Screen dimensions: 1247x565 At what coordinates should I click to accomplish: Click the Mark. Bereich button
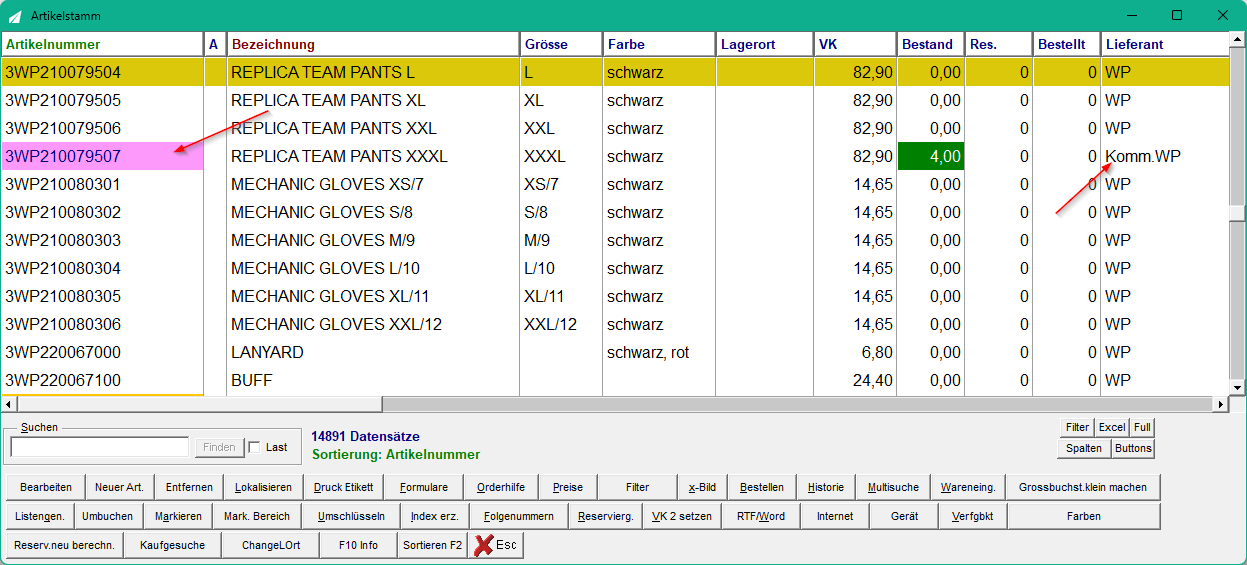(257, 516)
